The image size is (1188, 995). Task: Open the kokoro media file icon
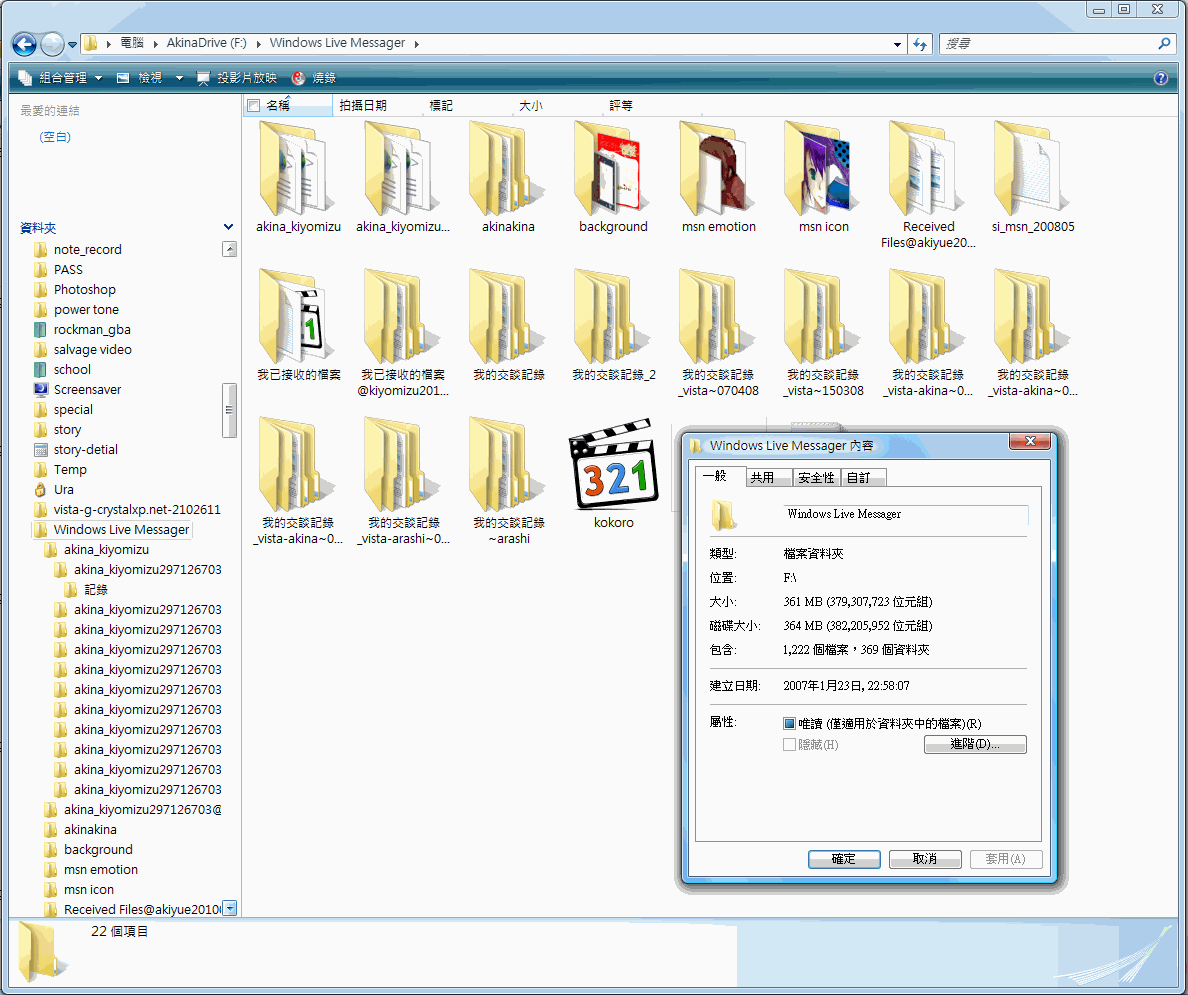(x=614, y=464)
